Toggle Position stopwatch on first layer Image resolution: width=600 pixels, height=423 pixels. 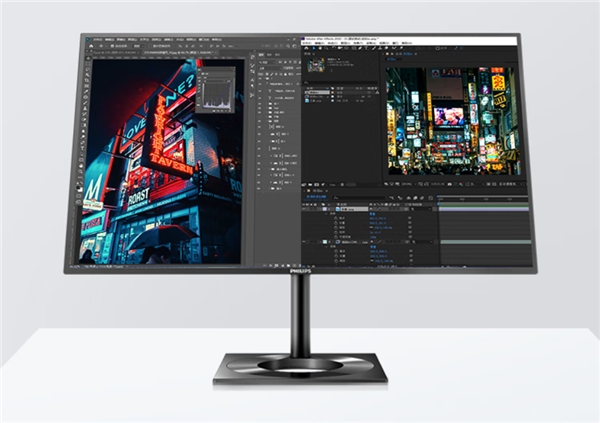point(336,223)
